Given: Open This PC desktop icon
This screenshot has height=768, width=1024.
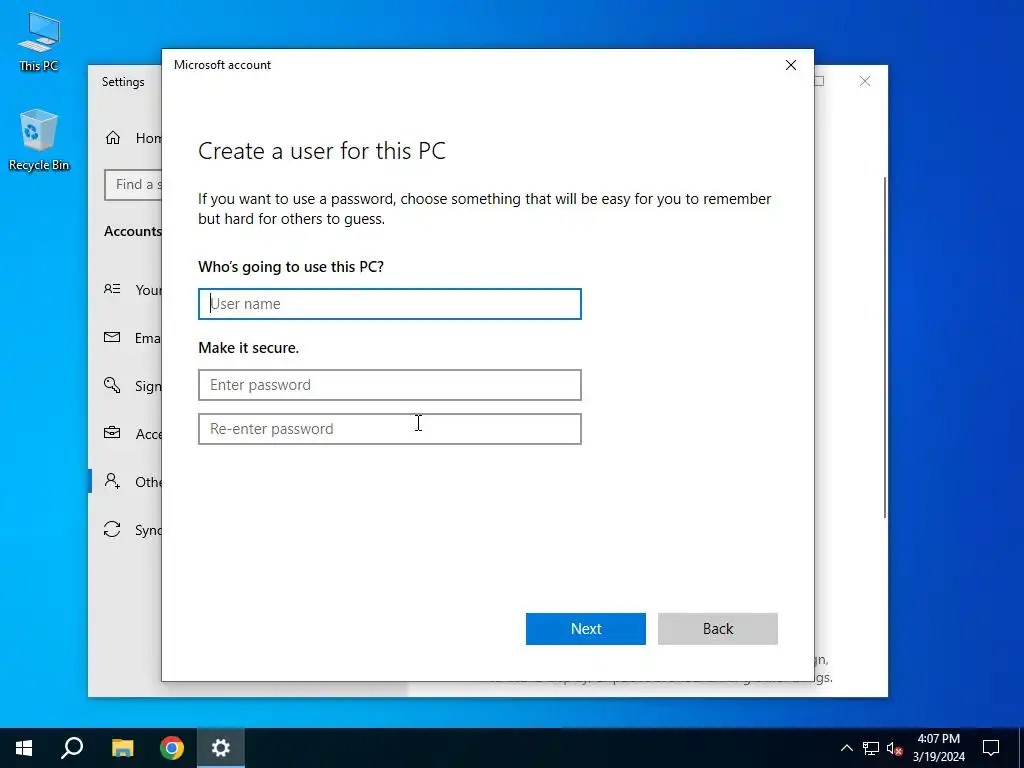Looking at the screenshot, I should pyautogui.click(x=39, y=42).
